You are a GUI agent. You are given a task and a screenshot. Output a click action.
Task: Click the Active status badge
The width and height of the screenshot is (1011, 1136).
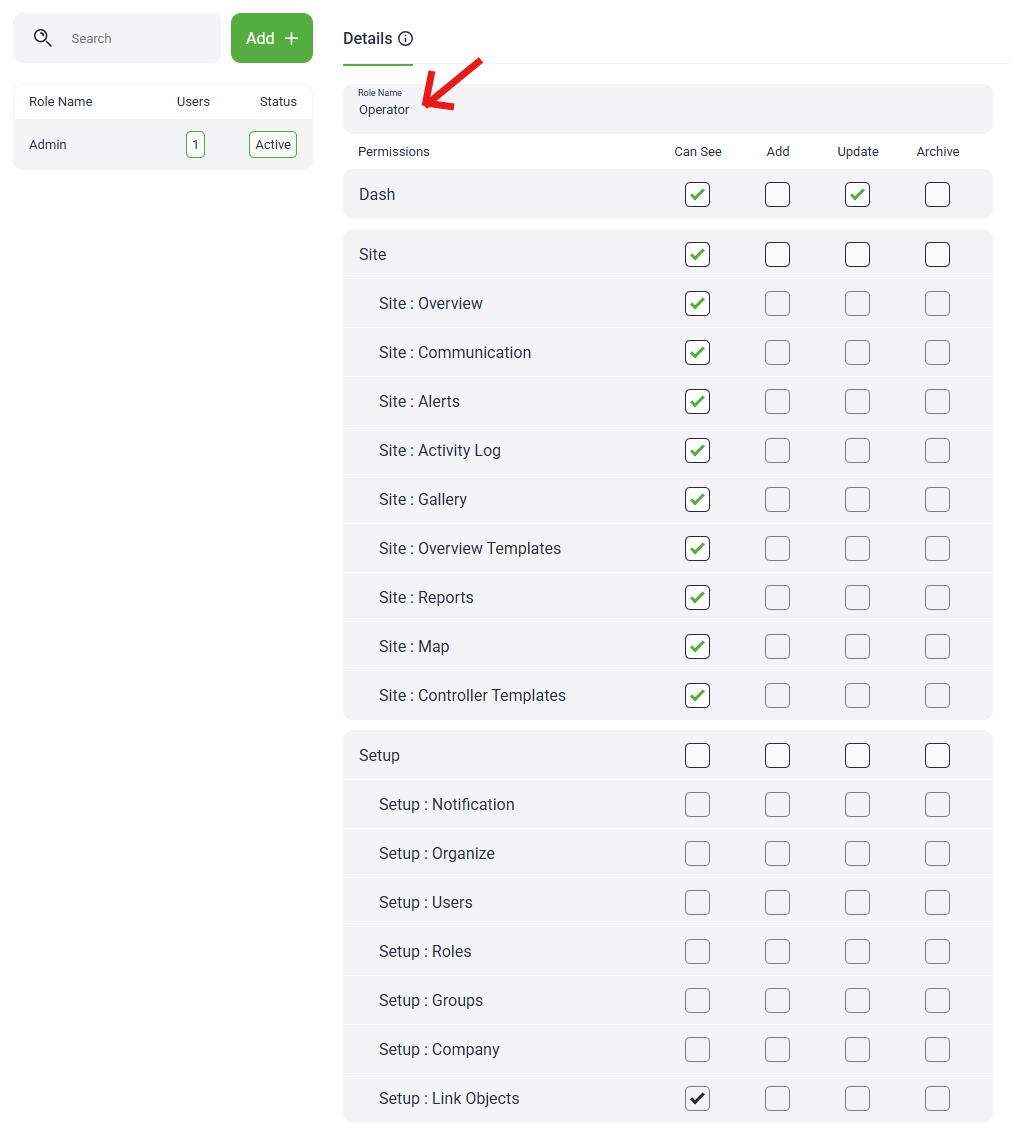tap(273, 145)
